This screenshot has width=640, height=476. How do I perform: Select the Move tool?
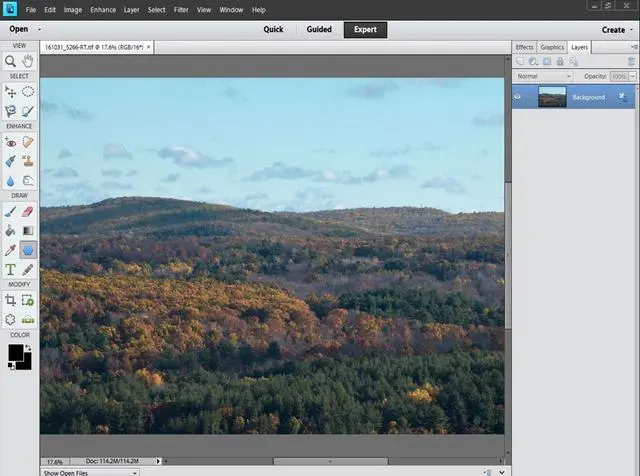click(10, 92)
